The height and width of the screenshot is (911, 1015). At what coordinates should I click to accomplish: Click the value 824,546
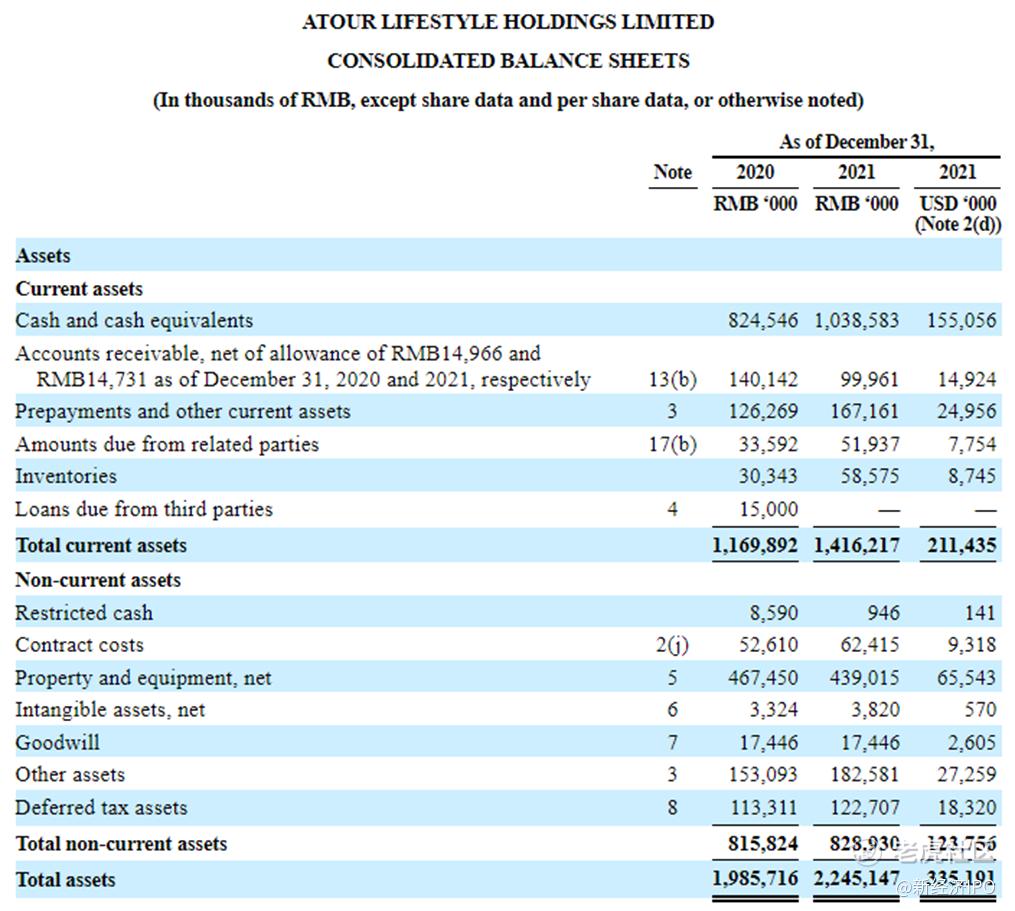click(763, 321)
